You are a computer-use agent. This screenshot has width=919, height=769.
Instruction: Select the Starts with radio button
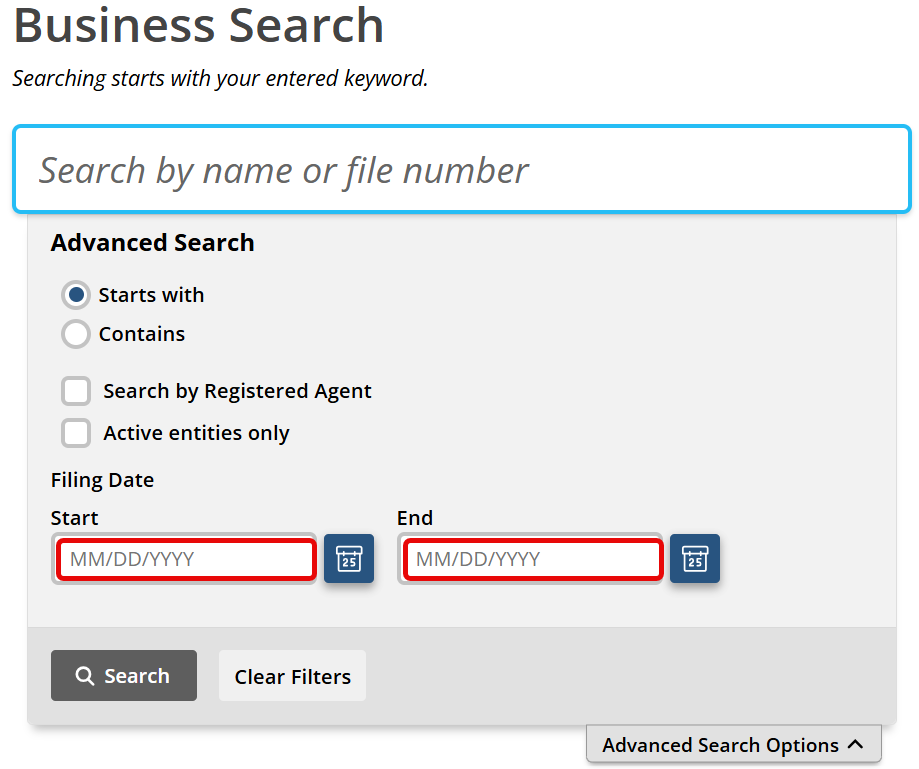pos(76,295)
